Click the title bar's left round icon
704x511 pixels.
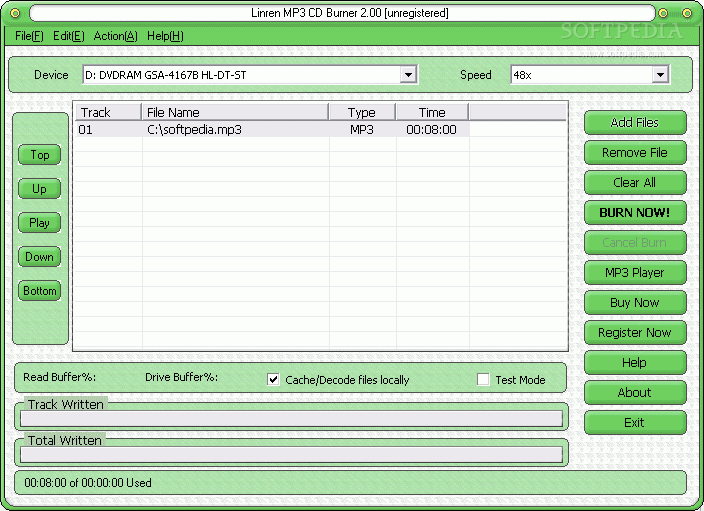[x=15, y=13]
